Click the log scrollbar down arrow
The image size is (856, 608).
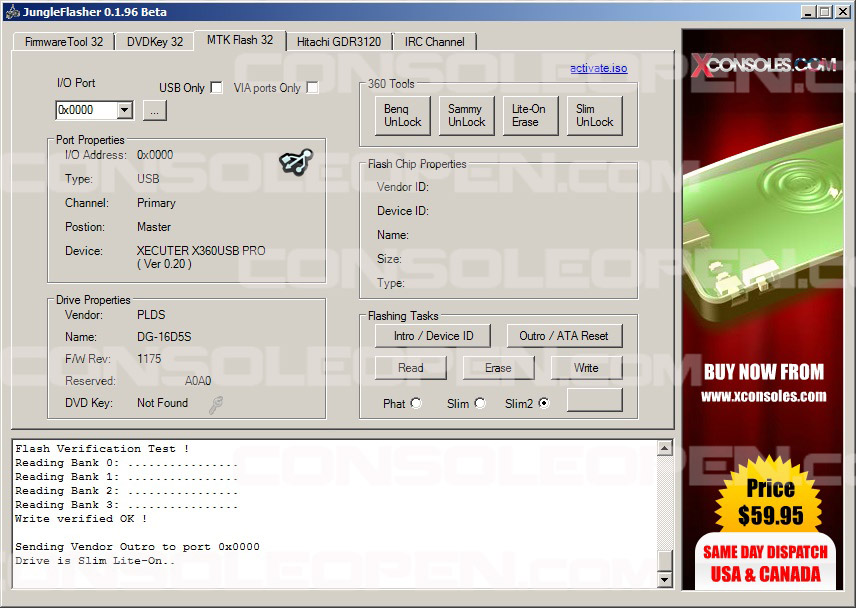coord(665,579)
